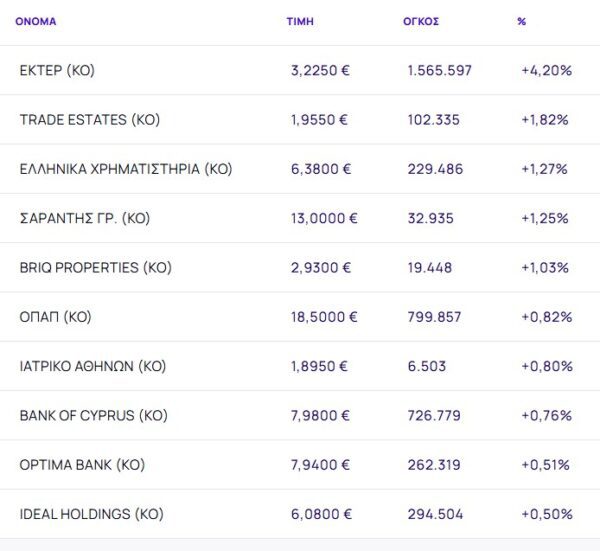Select the 1.565.597 volume value
The height and width of the screenshot is (551, 600).
pyautogui.click(x=439, y=71)
